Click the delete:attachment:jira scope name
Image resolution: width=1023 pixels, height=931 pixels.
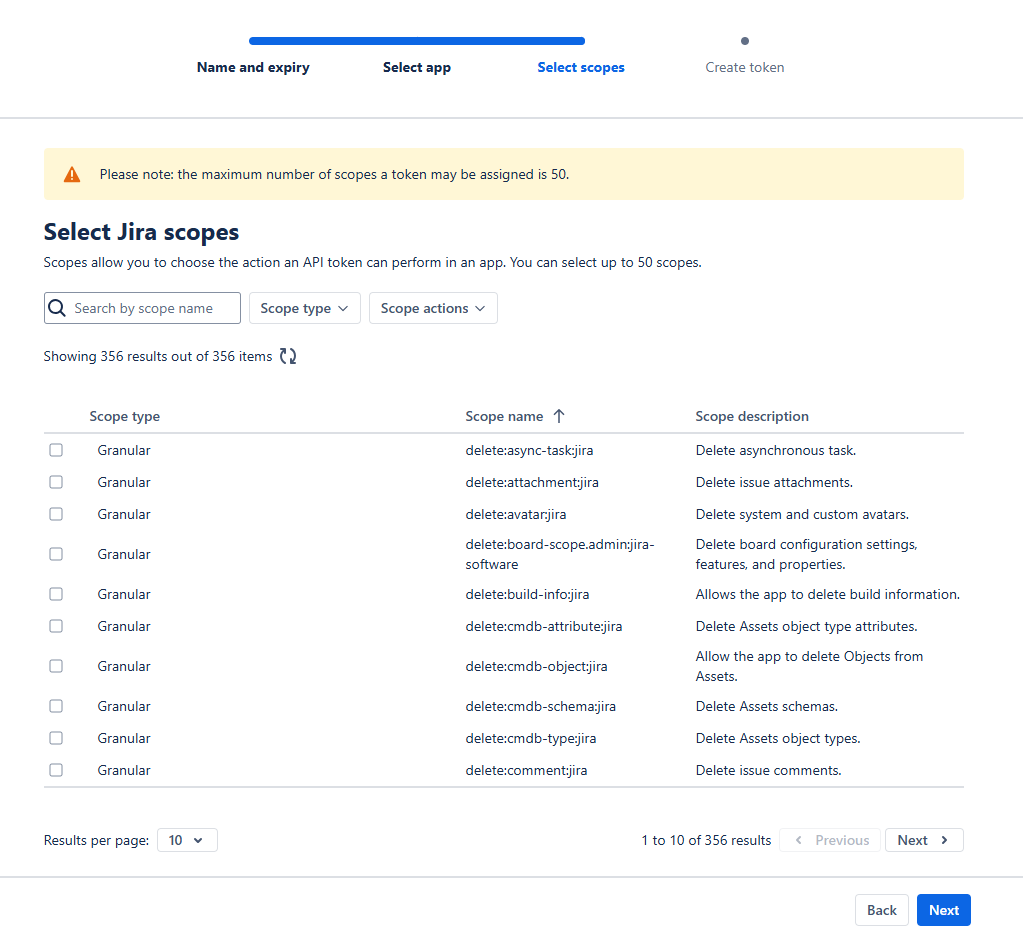[x=532, y=482]
